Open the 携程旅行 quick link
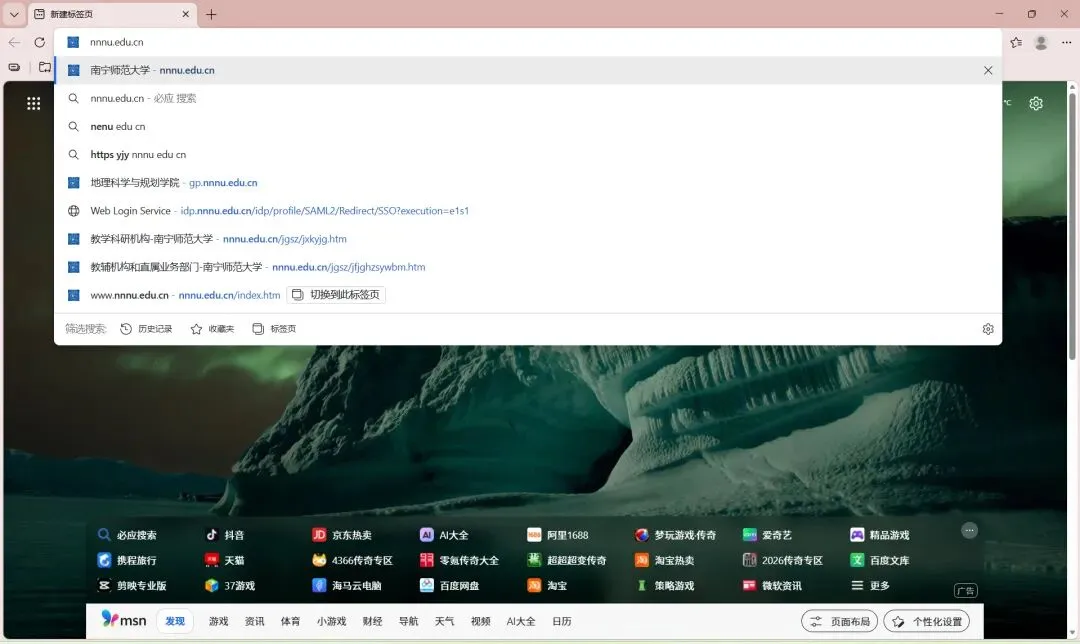The image size is (1080, 644). (127, 561)
